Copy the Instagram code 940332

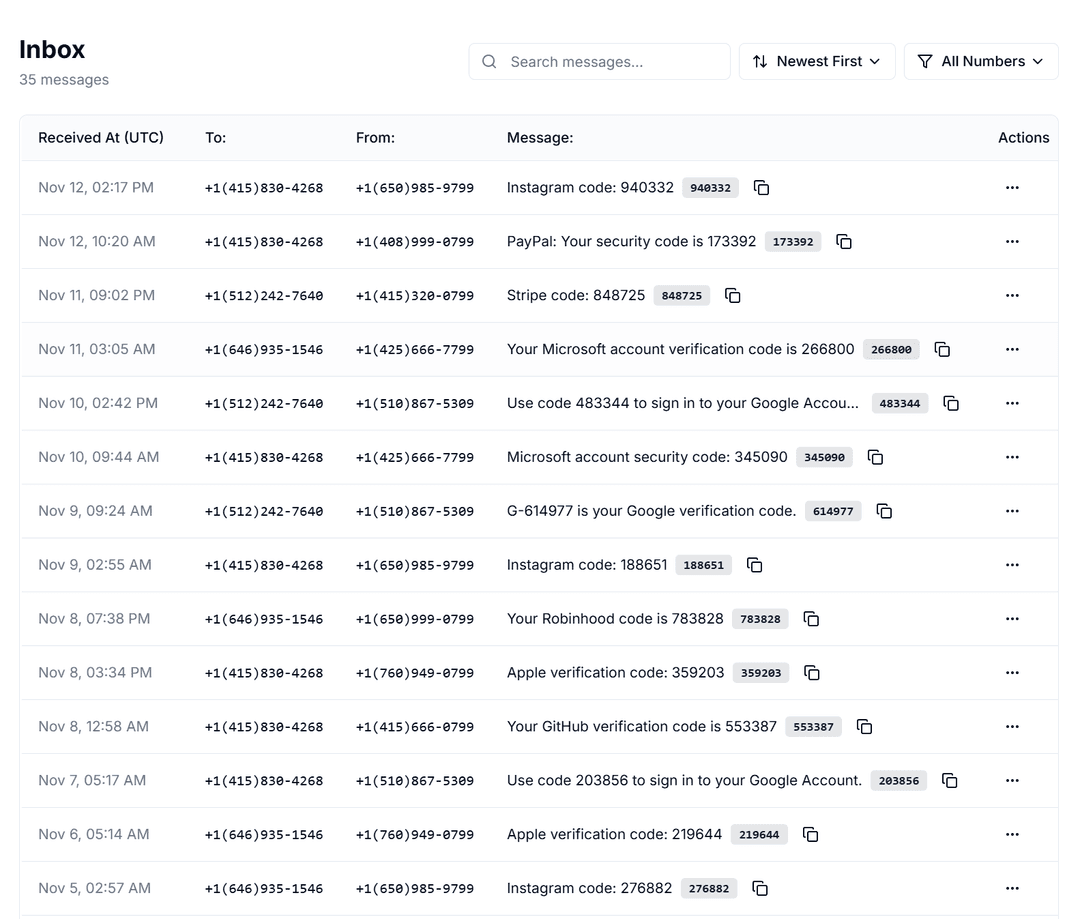click(761, 187)
